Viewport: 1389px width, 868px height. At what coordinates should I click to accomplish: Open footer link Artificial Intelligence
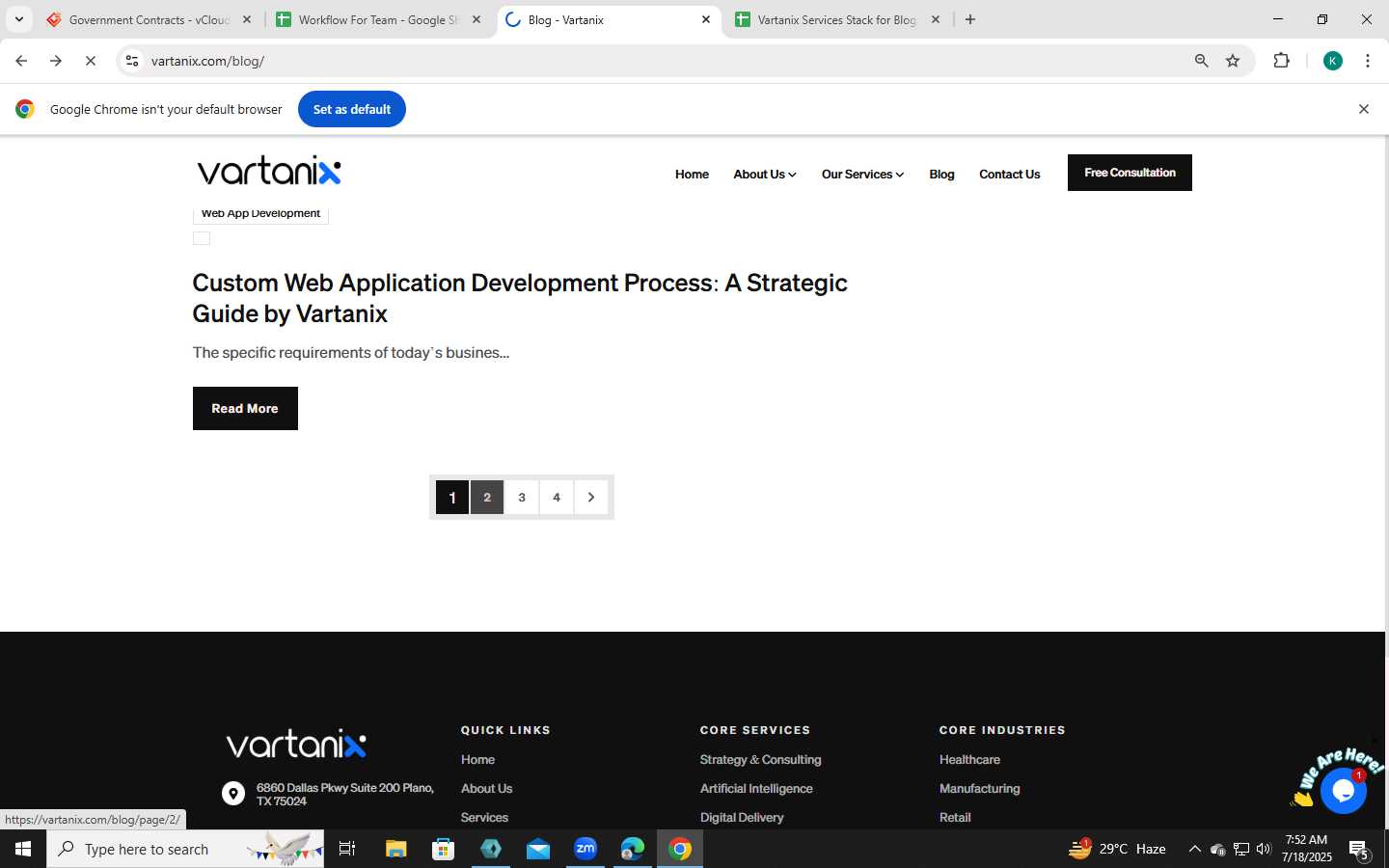tap(756, 789)
